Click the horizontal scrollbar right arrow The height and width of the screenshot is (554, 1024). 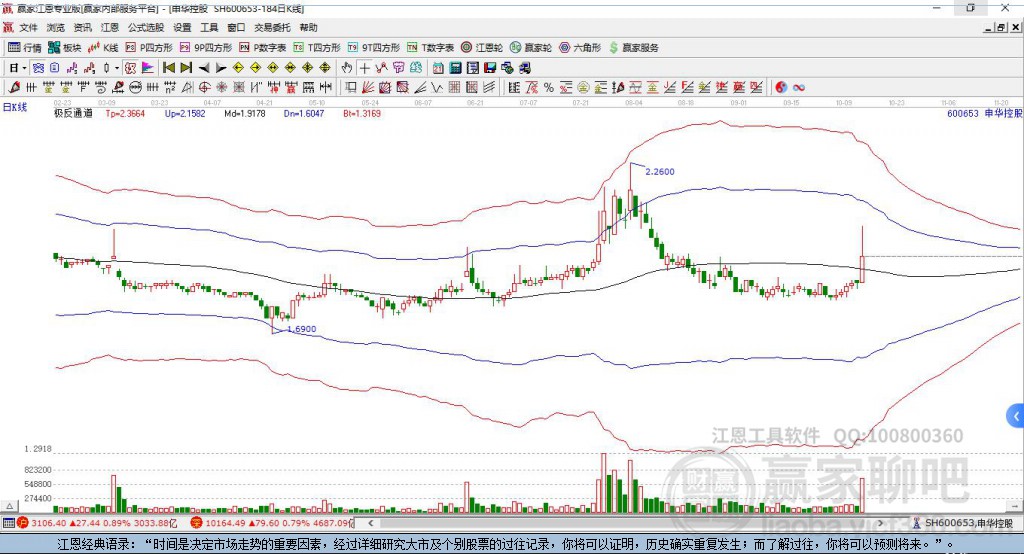[x=880, y=523]
